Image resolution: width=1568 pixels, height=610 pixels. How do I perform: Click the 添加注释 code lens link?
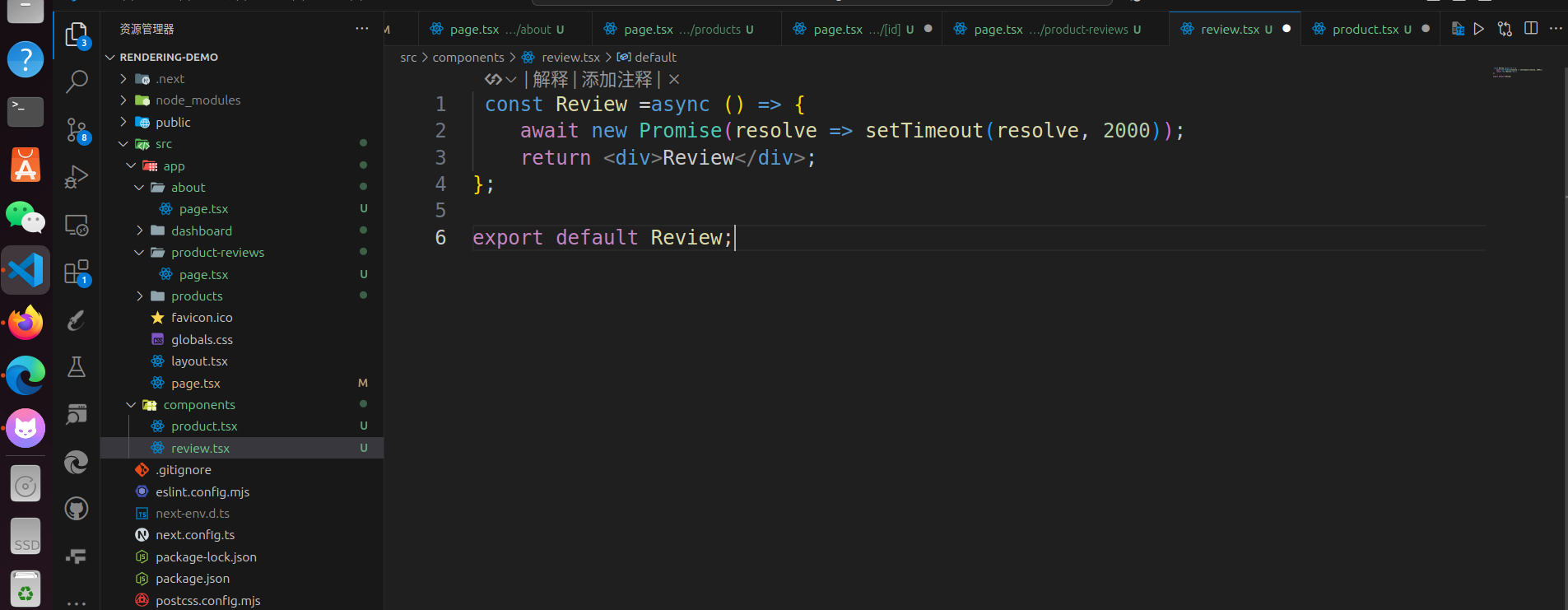coord(616,80)
